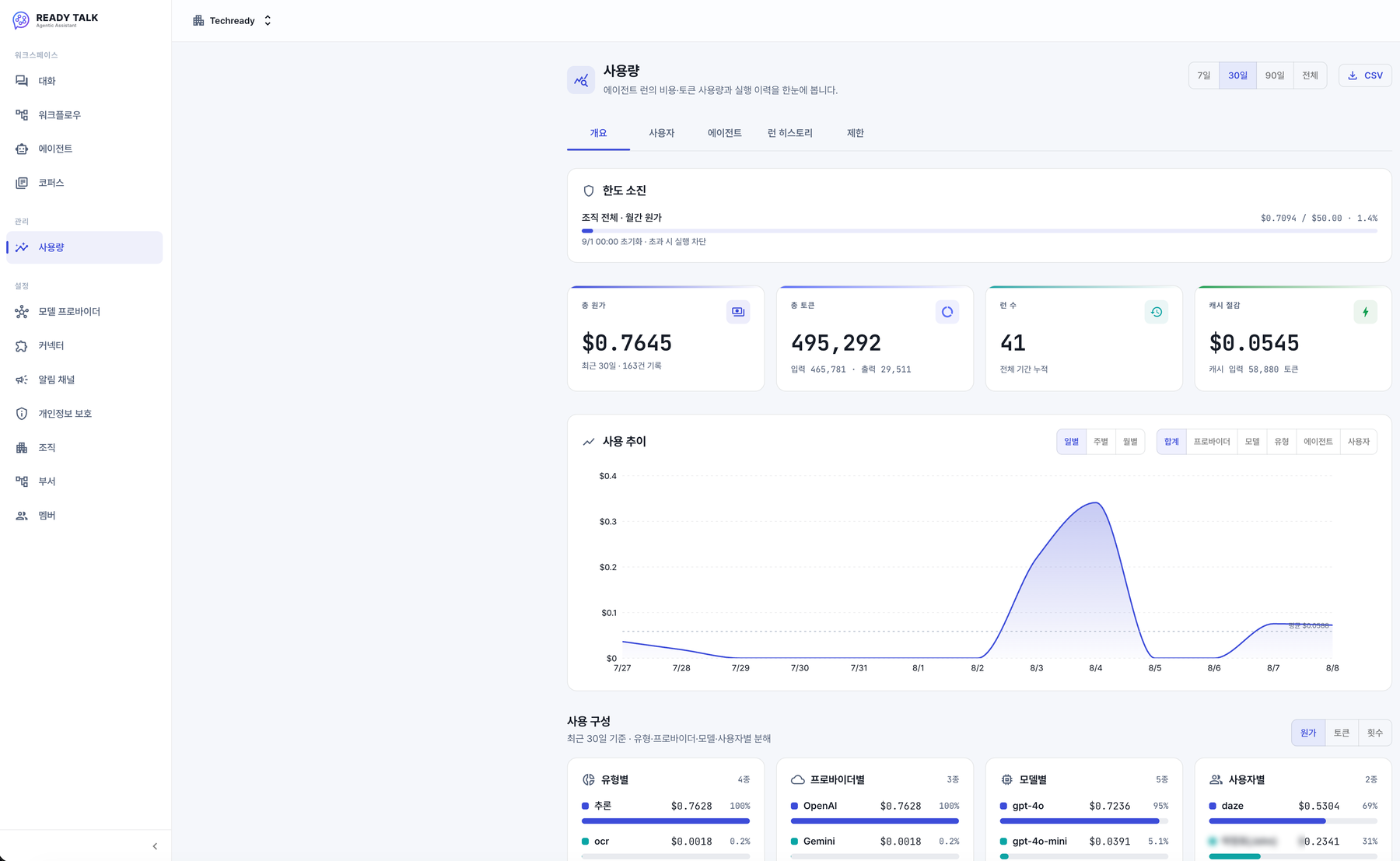Switch to the 에이전트 tab

724,133
